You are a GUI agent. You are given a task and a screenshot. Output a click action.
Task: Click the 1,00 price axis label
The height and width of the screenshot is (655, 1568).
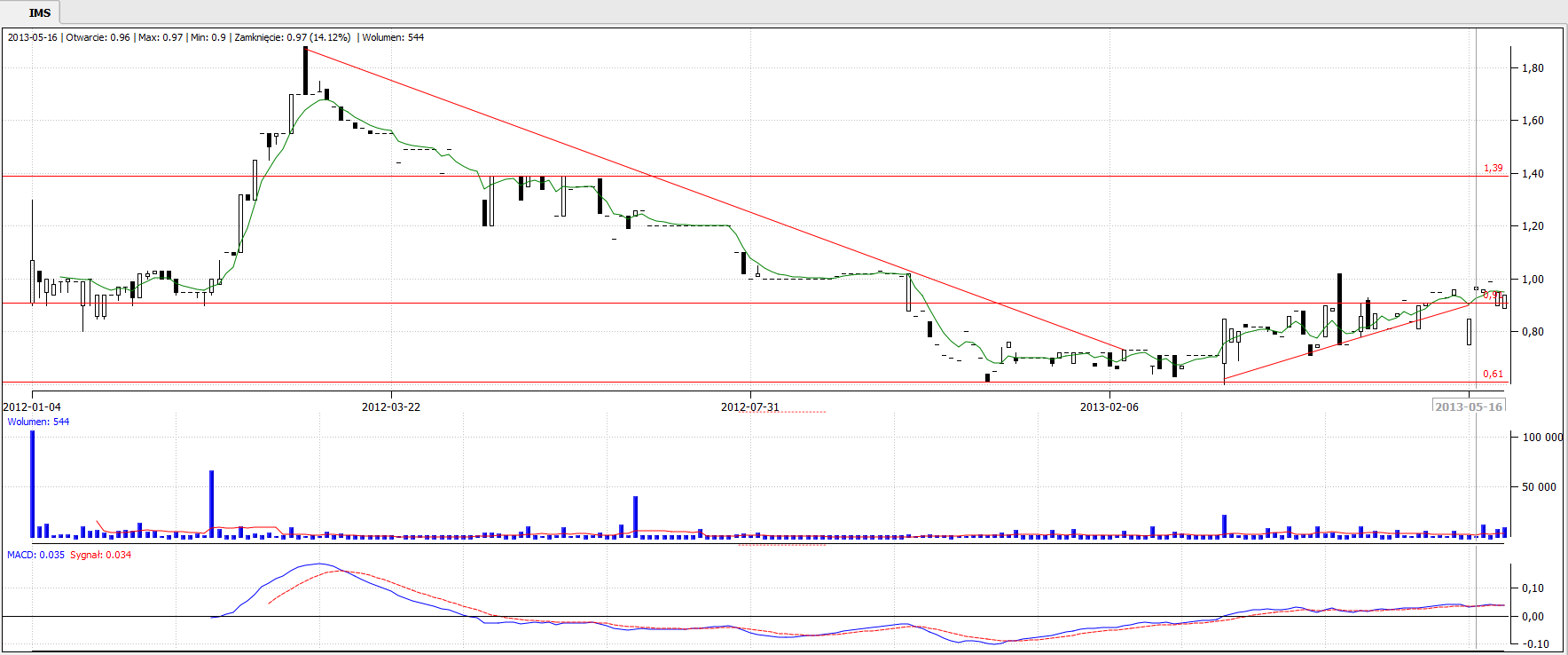(1533, 280)
